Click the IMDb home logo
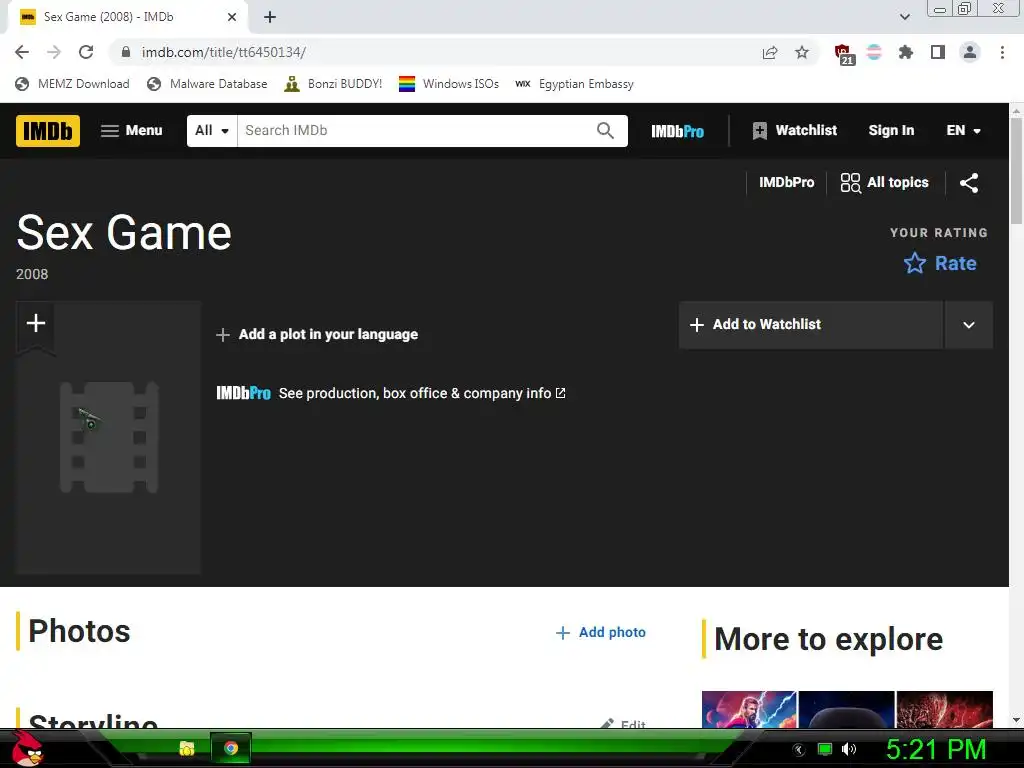This screenshot has height=768, width=1024. 48,131
